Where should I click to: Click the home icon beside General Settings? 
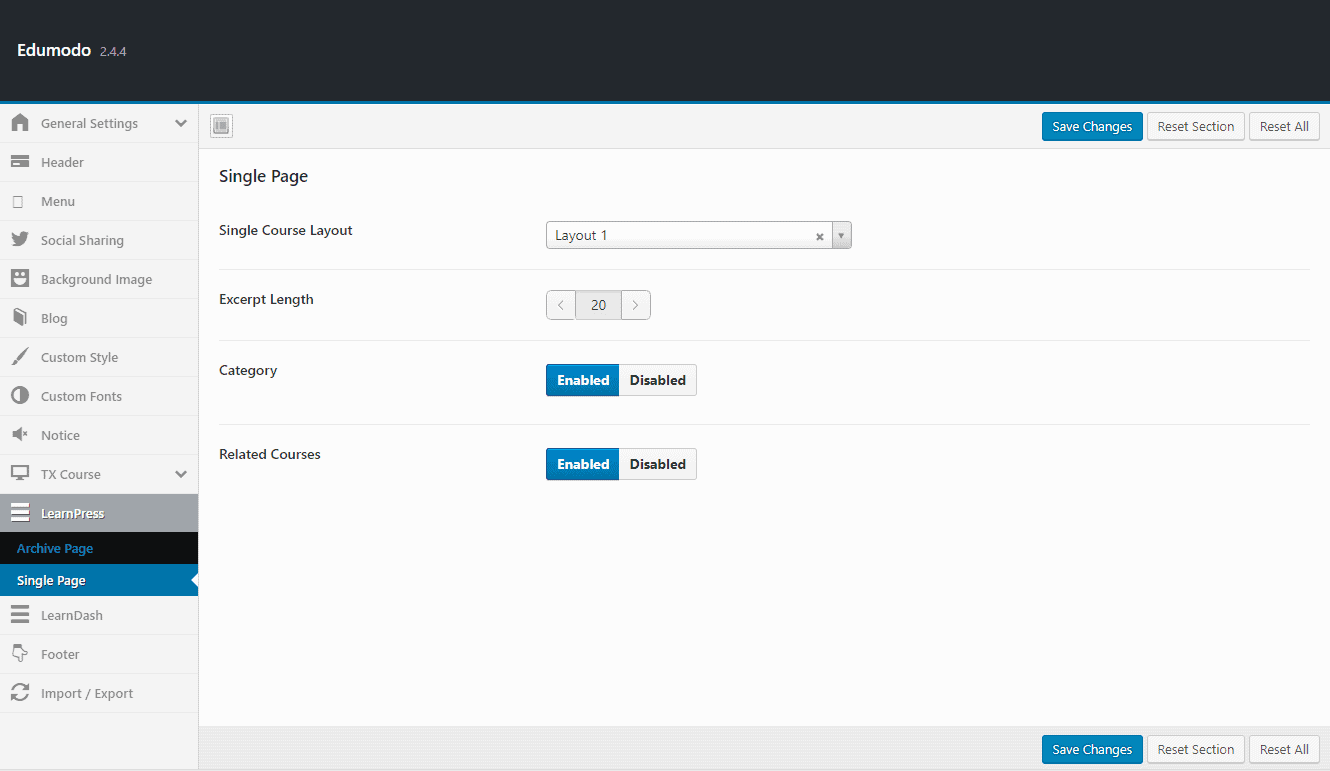coord(20,123)
